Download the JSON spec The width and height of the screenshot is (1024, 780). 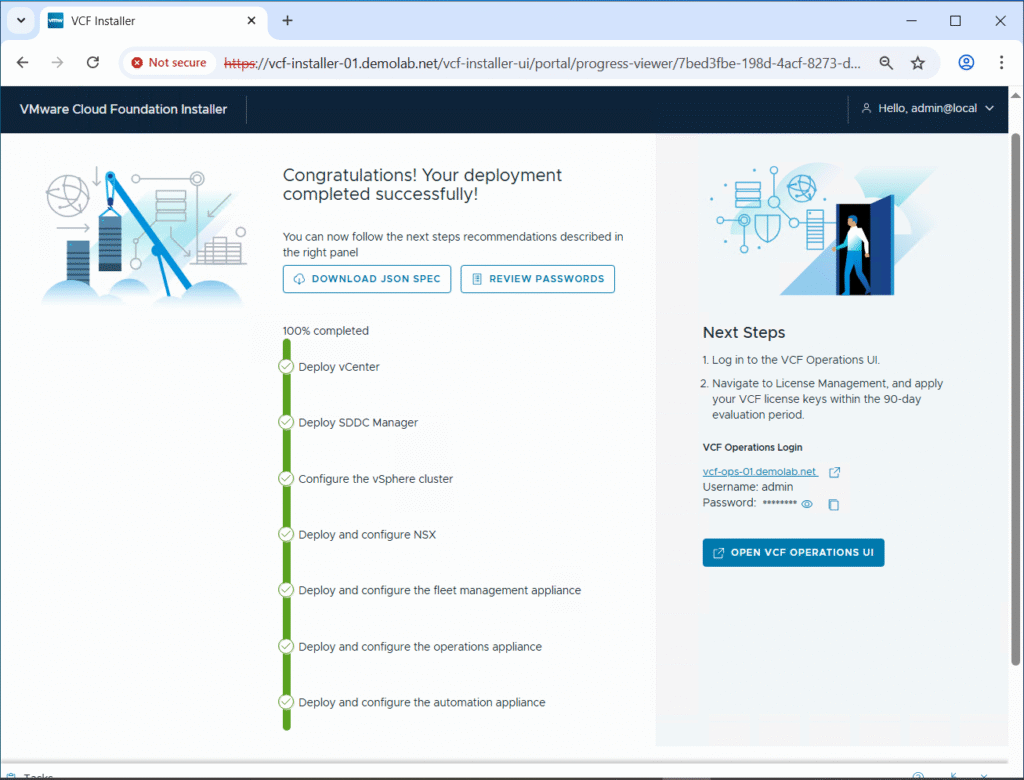click(x=367, y=279)
